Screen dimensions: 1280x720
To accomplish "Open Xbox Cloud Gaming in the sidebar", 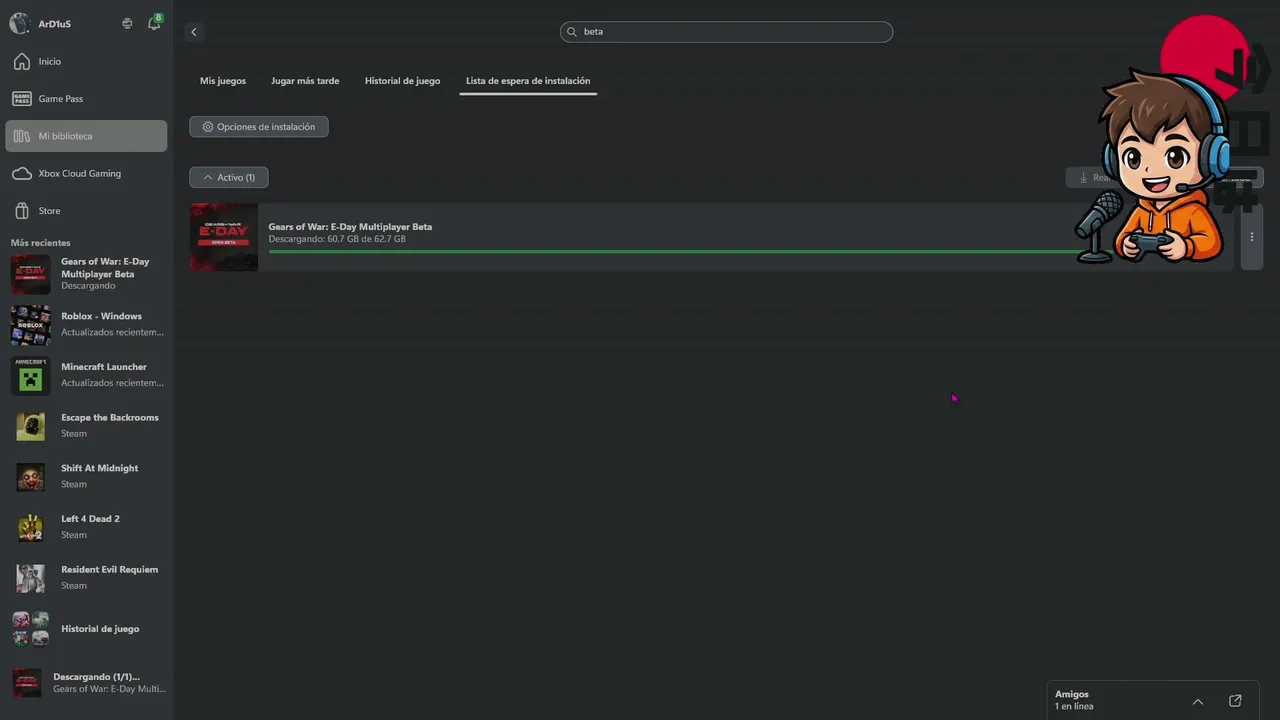I will tap(86, 174).
